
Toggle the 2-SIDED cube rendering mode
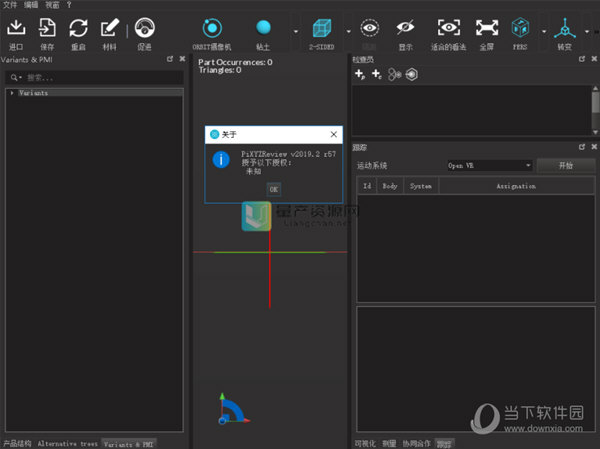point(321,30)
